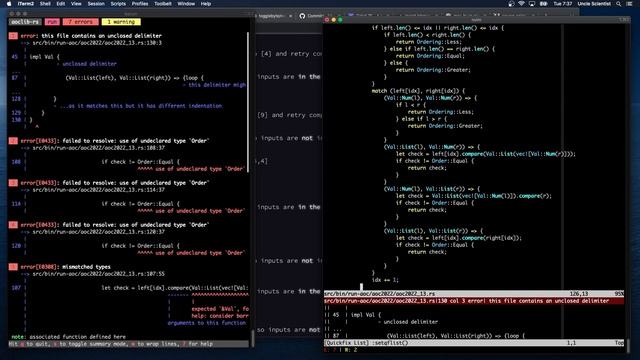Click the pink run badge
This screenshot has width=640, height=360.
[52, 22]
